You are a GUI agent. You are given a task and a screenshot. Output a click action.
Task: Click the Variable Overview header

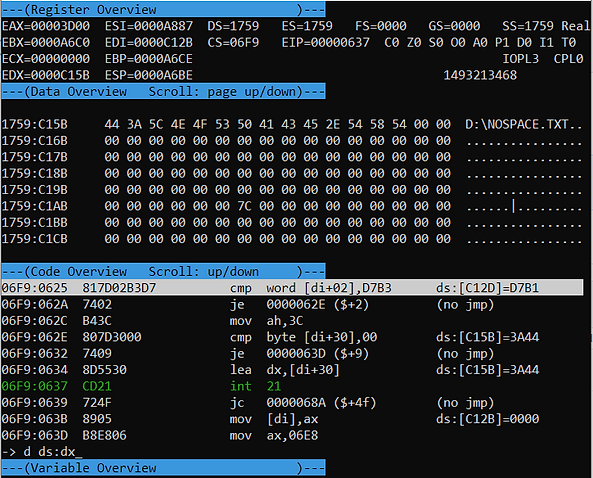point(163,468)
